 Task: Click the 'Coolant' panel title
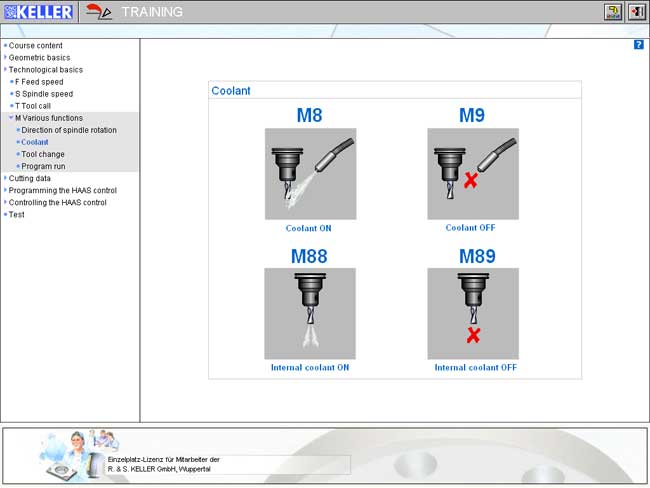(231, 91)
